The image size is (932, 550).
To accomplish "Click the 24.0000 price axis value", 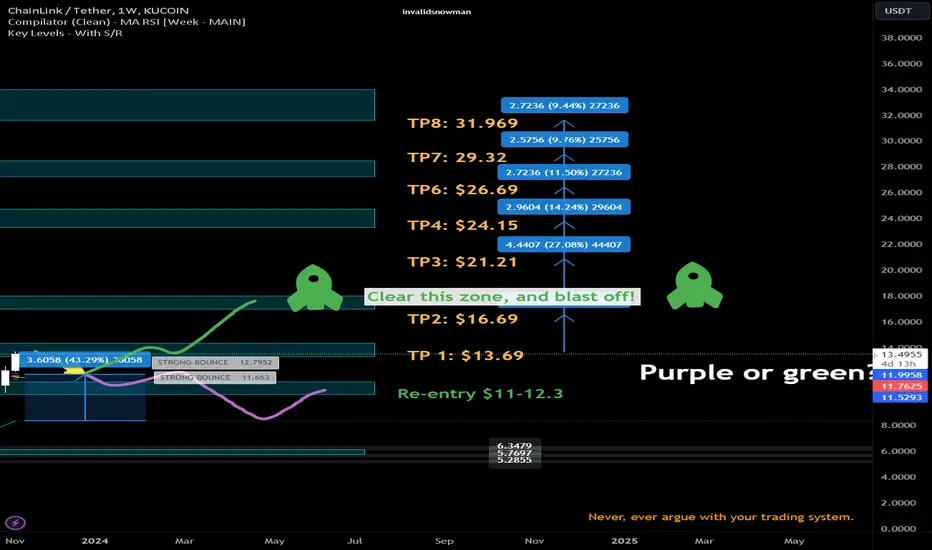I will [902, 218].
